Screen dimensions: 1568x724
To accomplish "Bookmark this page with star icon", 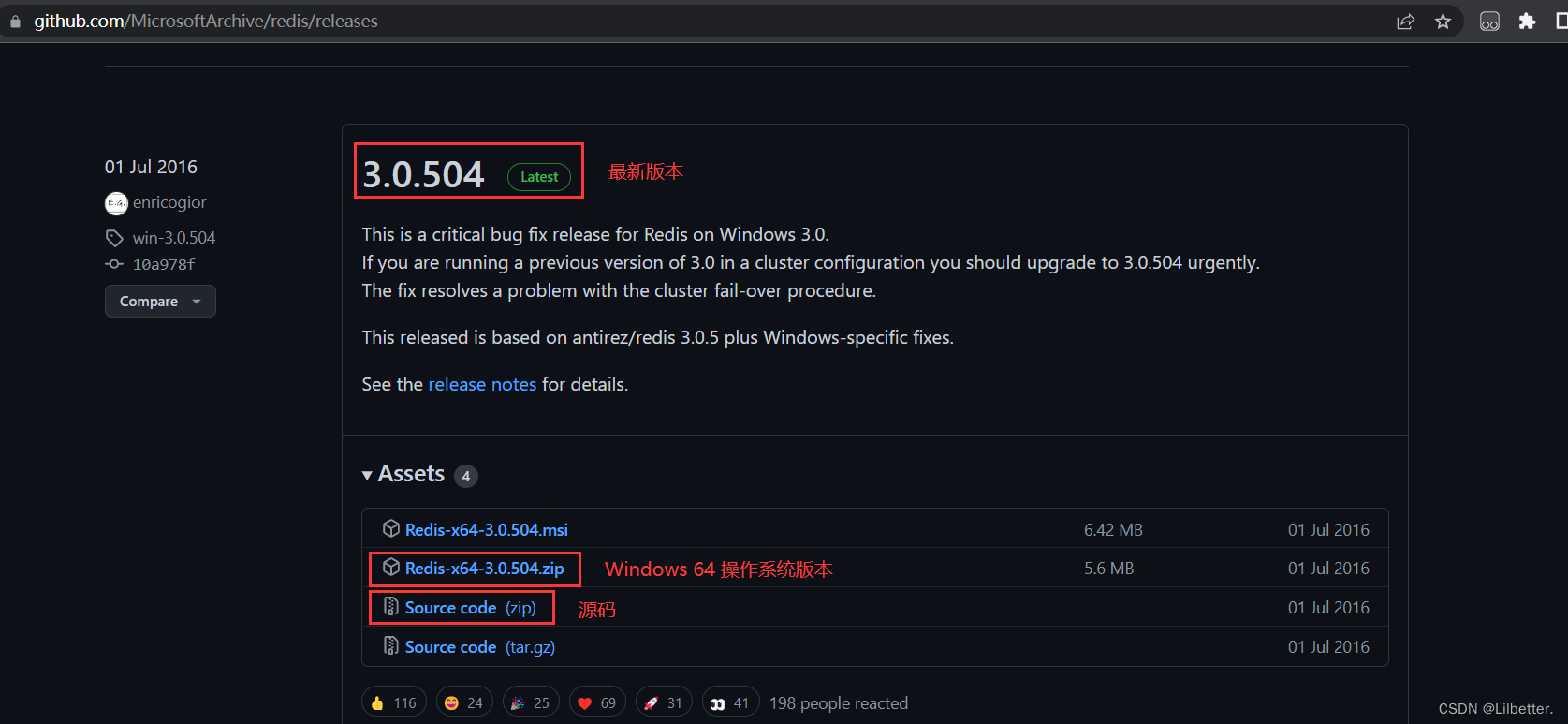I will click(1443, 22).
